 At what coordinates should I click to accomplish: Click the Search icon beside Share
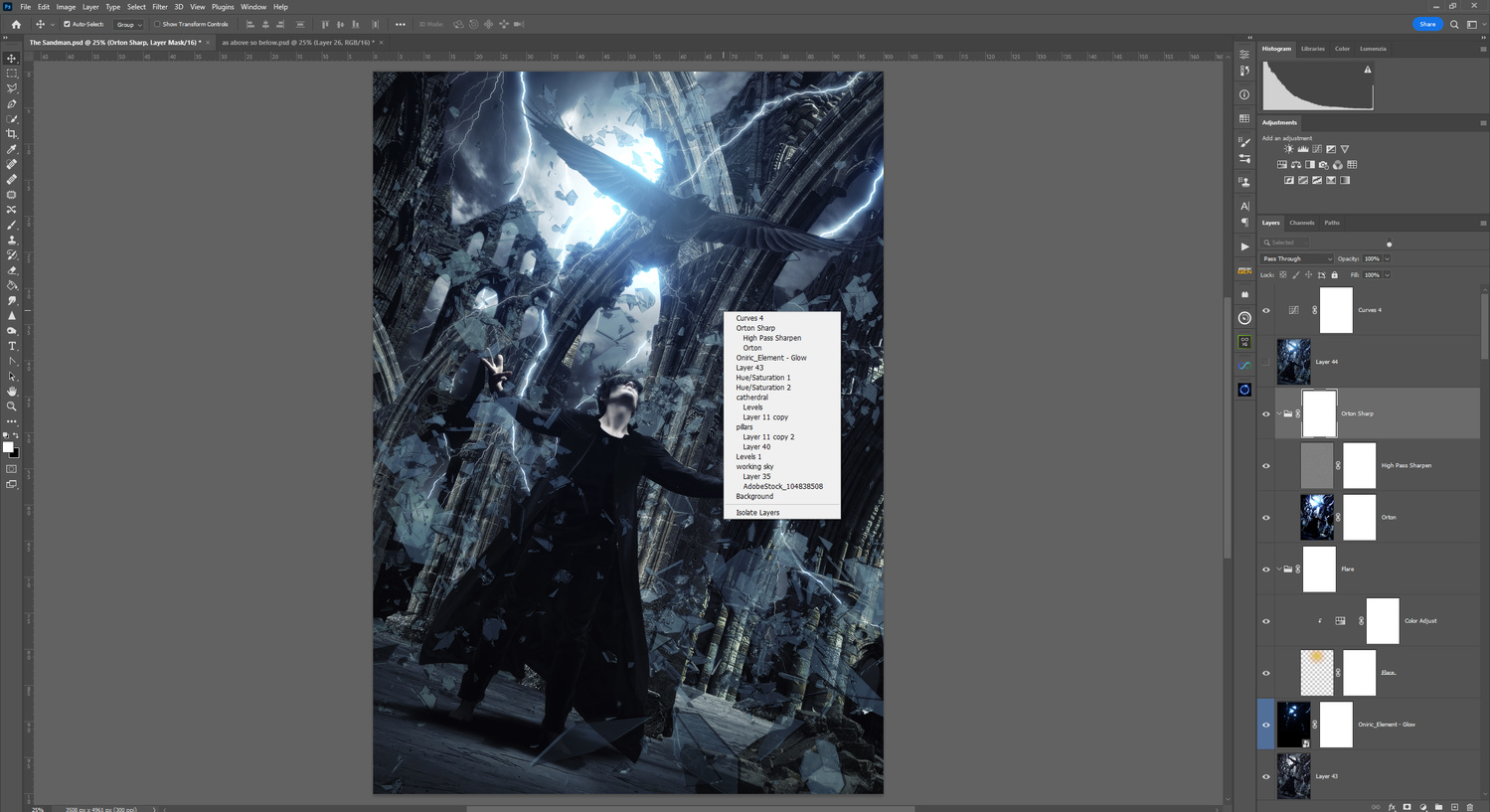(1454, 24)
